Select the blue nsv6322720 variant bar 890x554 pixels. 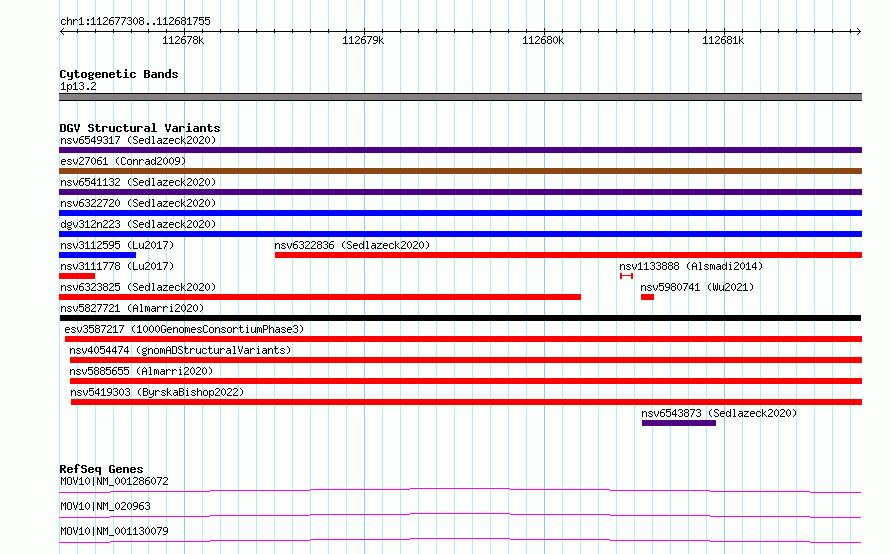pyautogui.click(x=460, y=213)
